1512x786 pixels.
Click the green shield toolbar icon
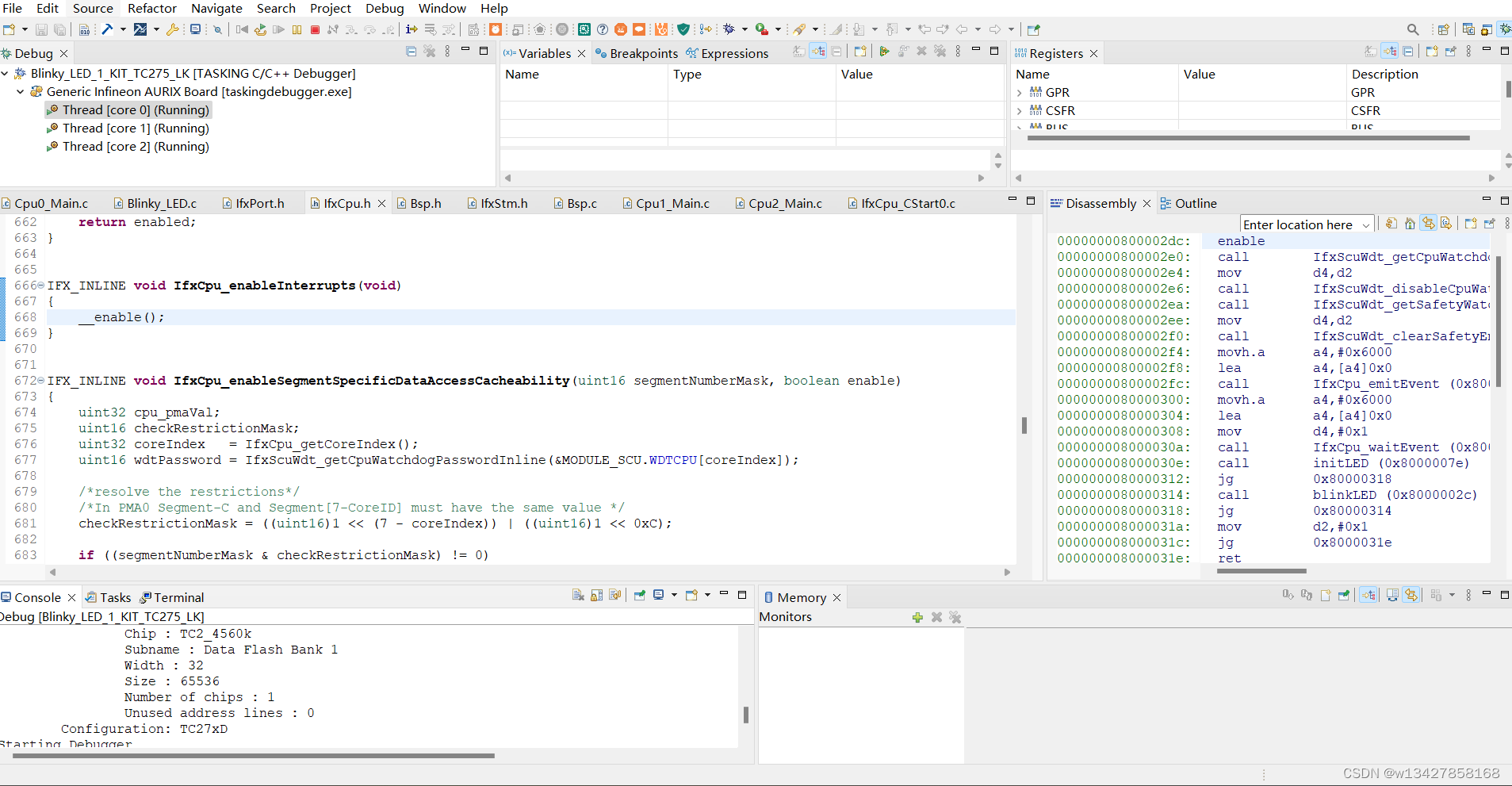[683, 29]
